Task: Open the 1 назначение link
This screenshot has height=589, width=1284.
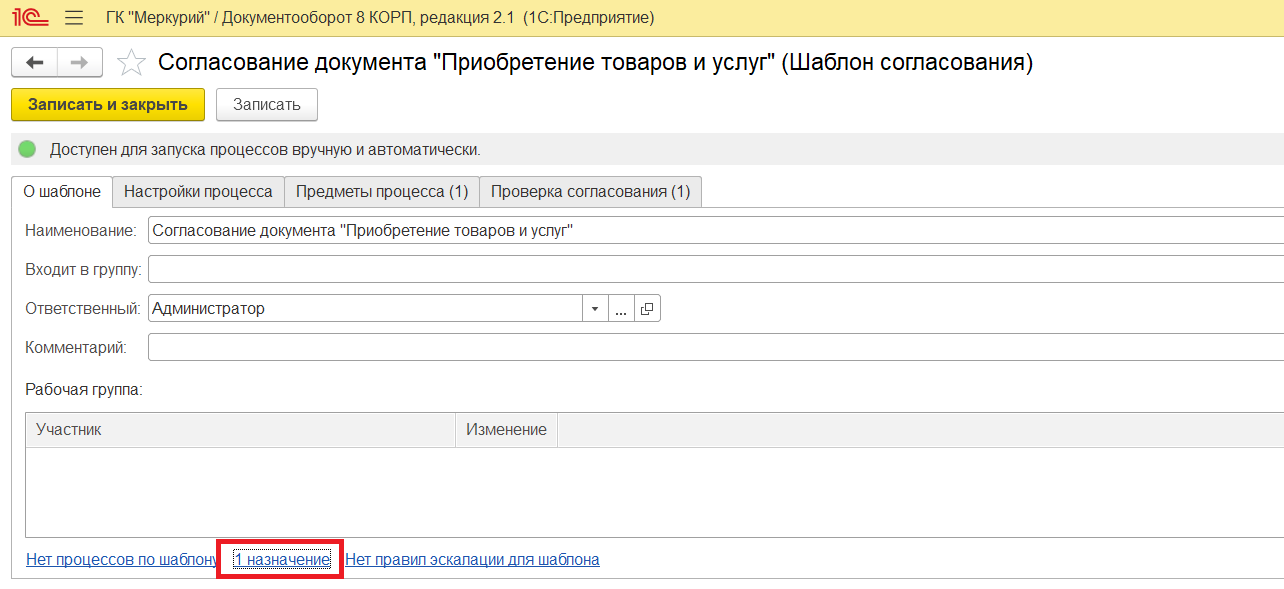Action: (x=282, y=560)
